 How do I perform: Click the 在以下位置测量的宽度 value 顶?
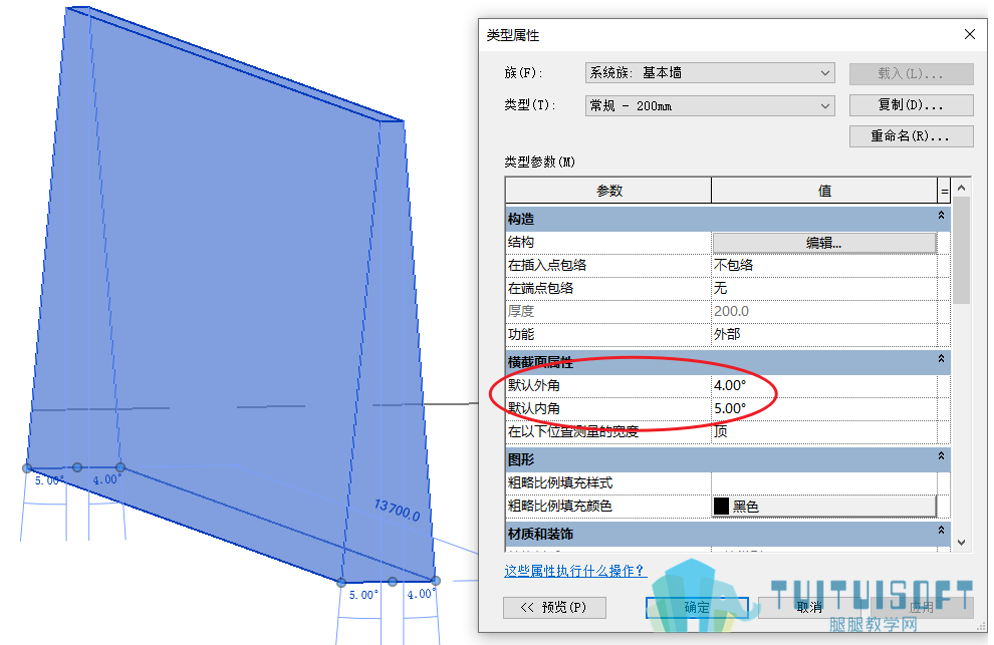823,432
